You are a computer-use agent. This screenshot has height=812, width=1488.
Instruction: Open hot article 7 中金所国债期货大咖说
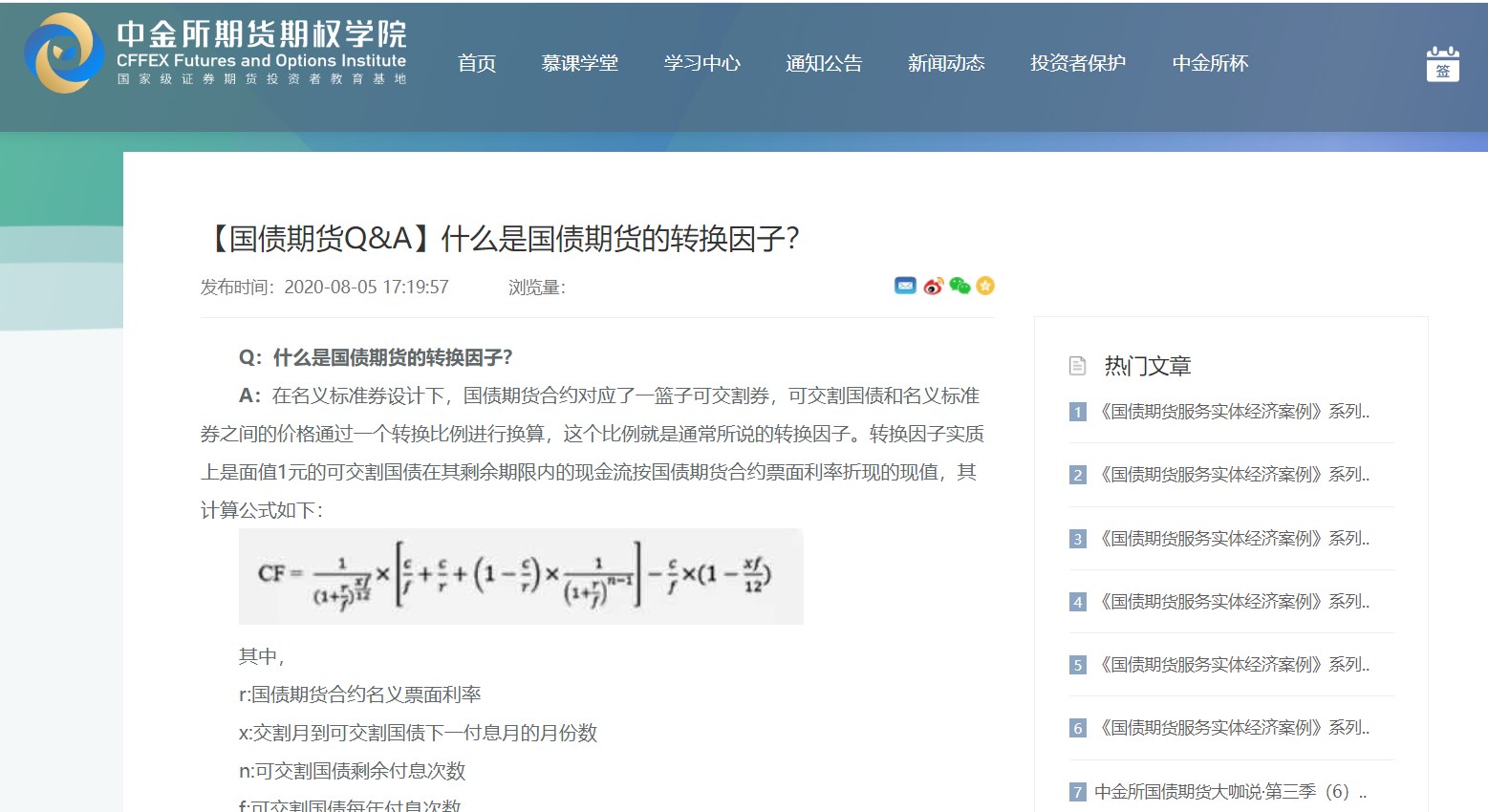pos(1229,792)
